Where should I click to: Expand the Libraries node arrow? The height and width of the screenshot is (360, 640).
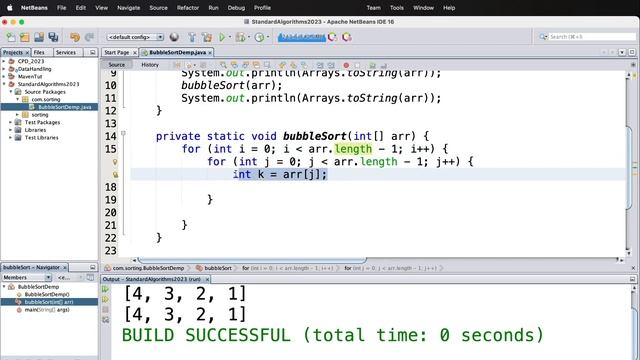click(11, 130)
